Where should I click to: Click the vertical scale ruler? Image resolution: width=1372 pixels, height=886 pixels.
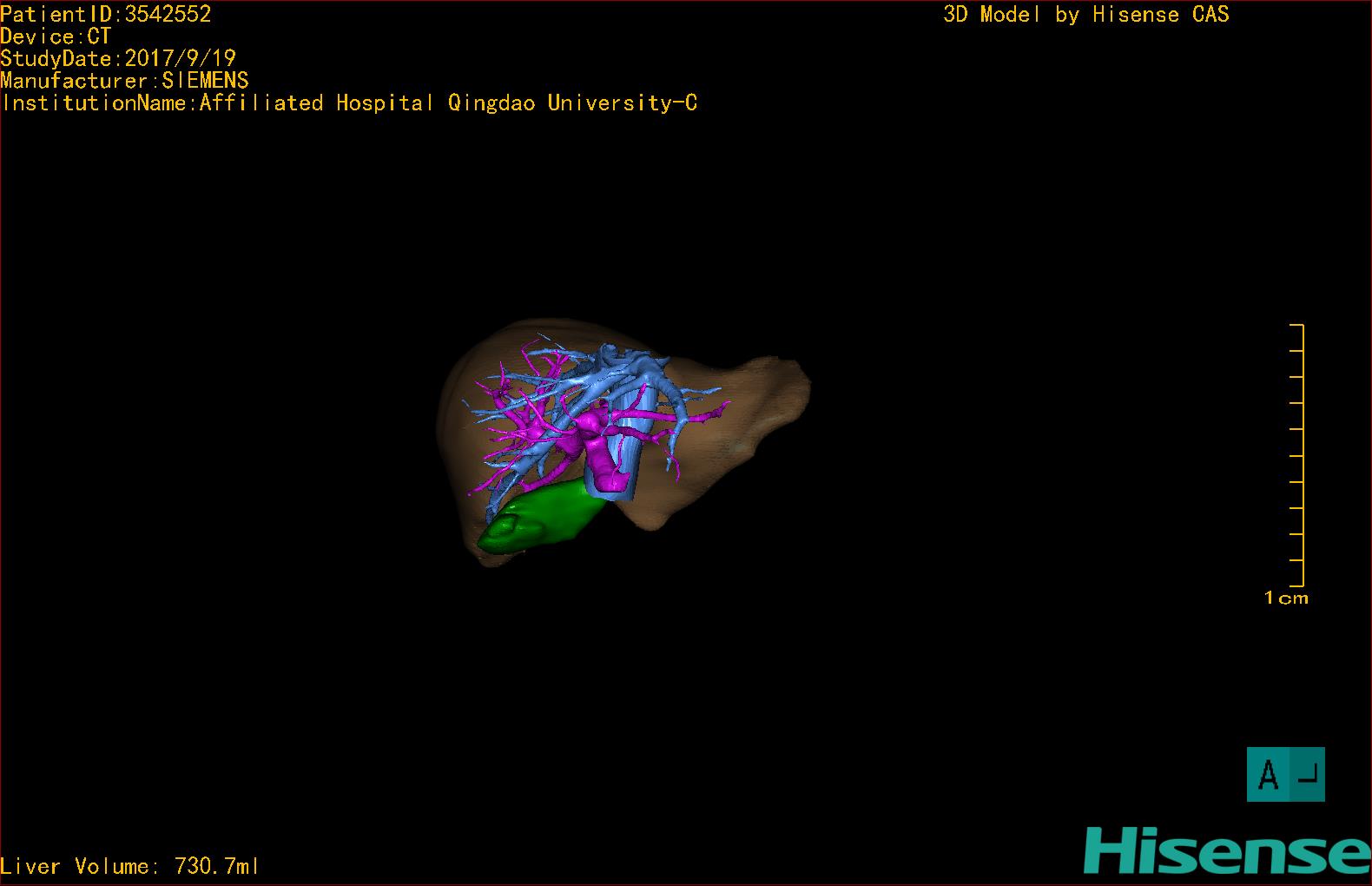[x=1297, y=455]
